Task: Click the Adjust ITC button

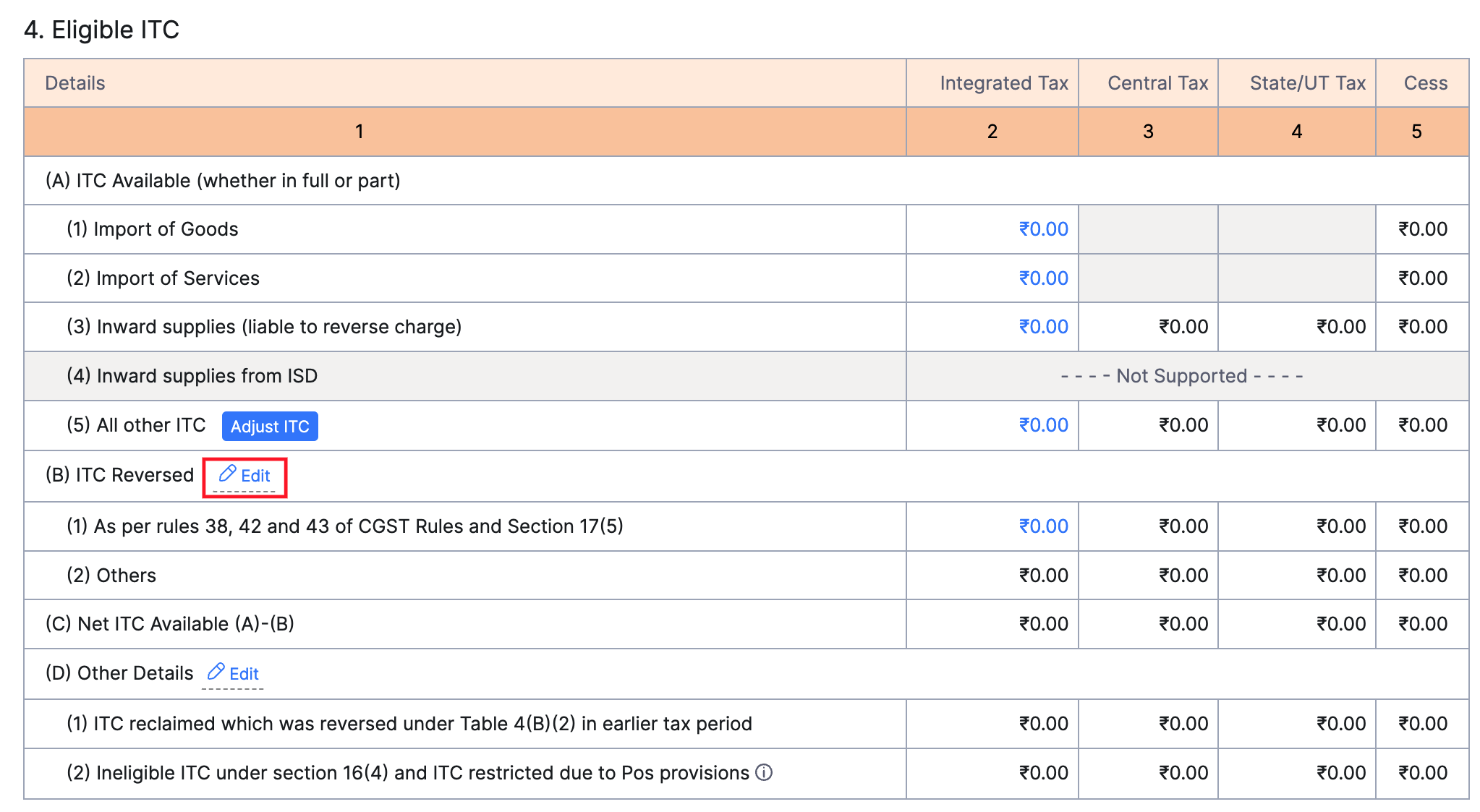Action: [269, 426]
